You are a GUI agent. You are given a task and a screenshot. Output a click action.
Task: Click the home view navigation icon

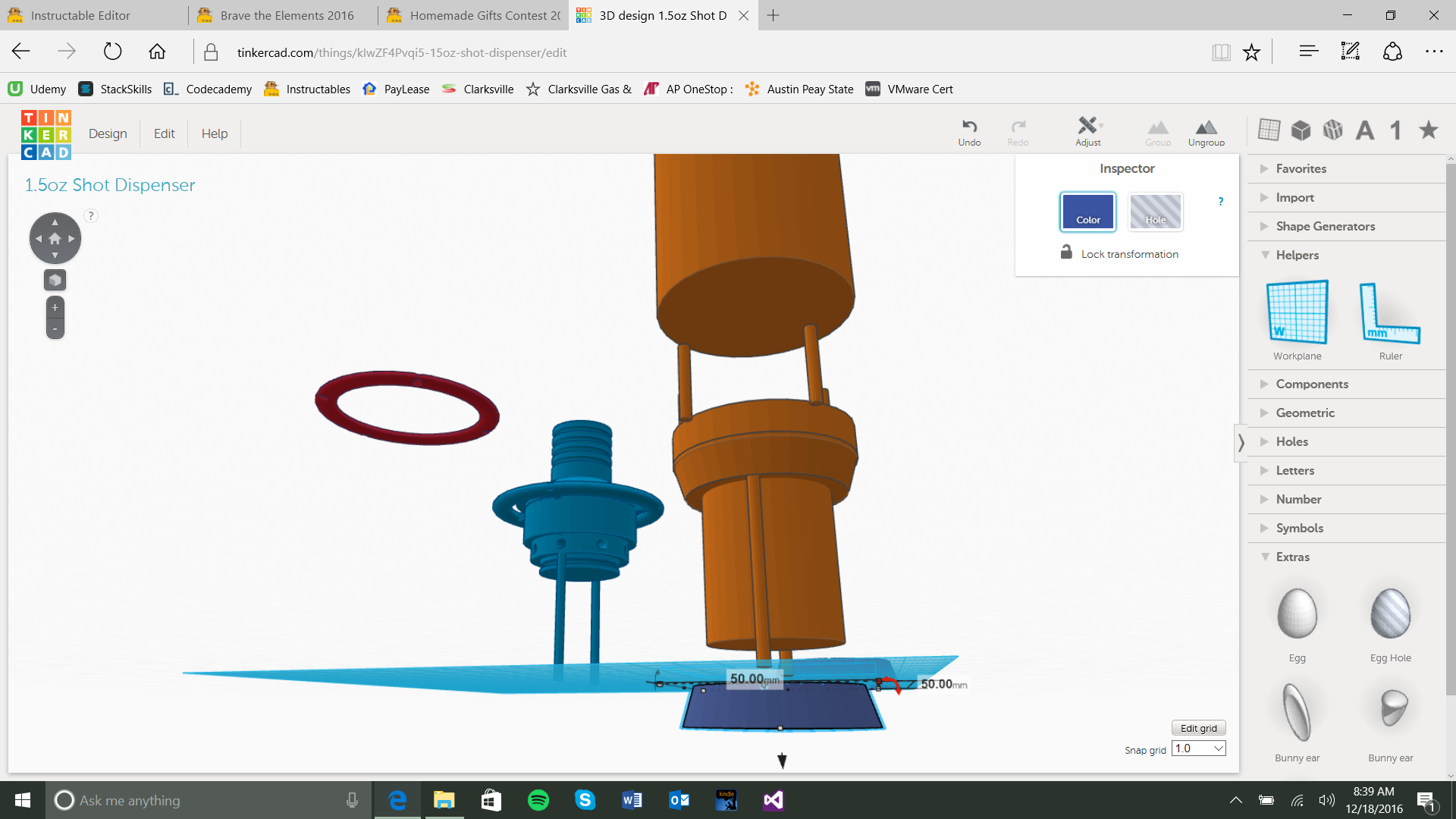(55, 238)
